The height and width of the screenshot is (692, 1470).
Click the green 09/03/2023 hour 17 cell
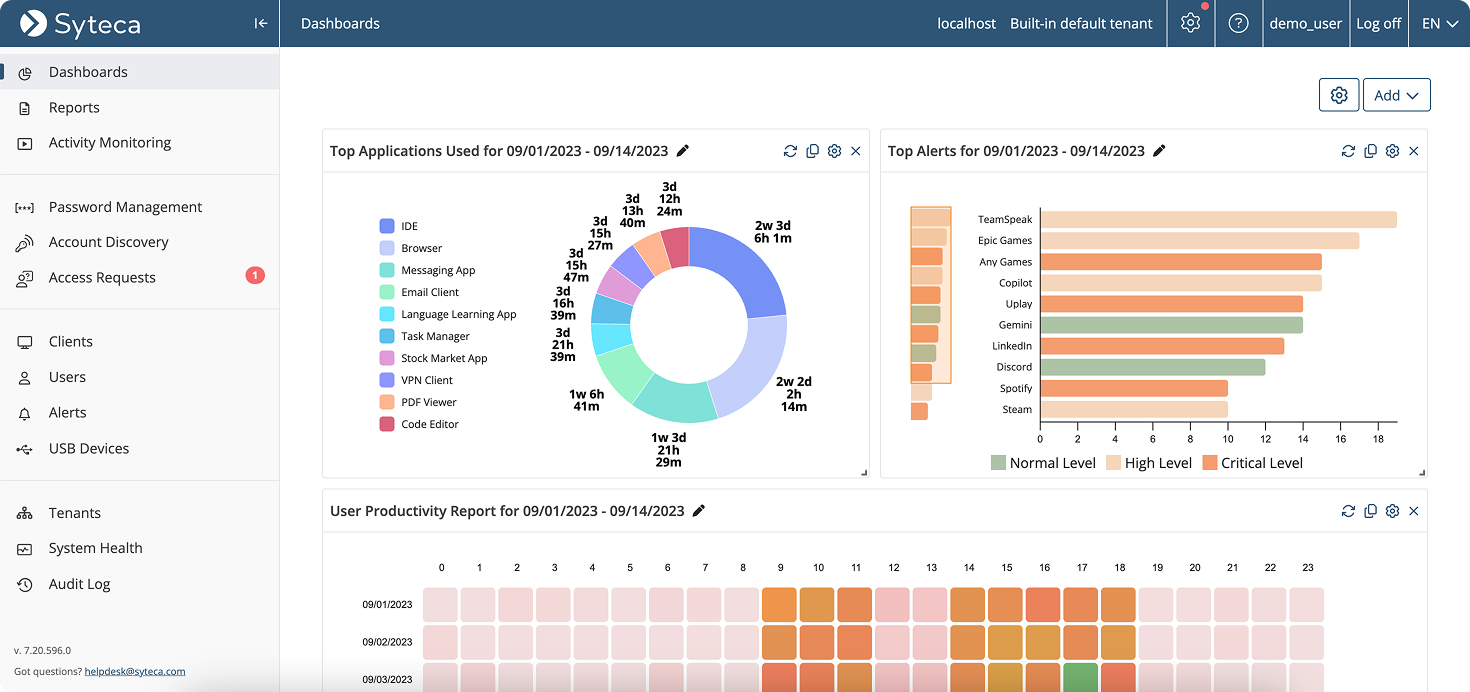click(1081, 679)
